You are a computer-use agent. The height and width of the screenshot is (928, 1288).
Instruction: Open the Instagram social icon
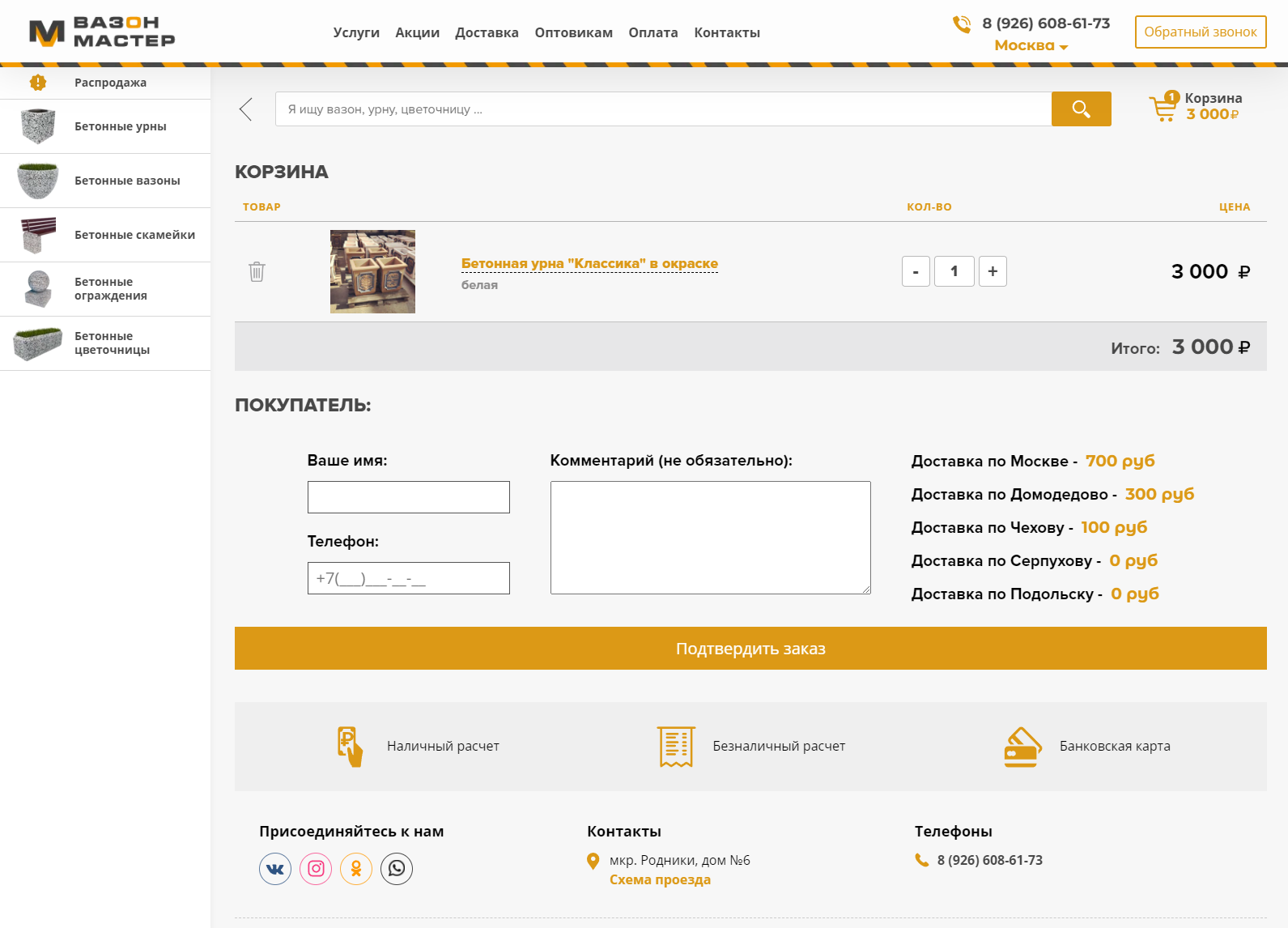point(316,869)
